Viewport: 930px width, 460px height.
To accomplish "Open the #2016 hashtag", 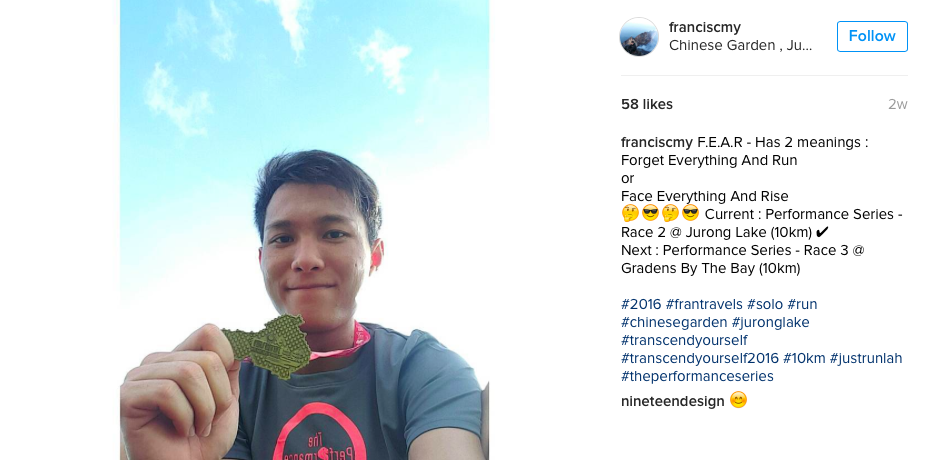I will coord(641,304).
